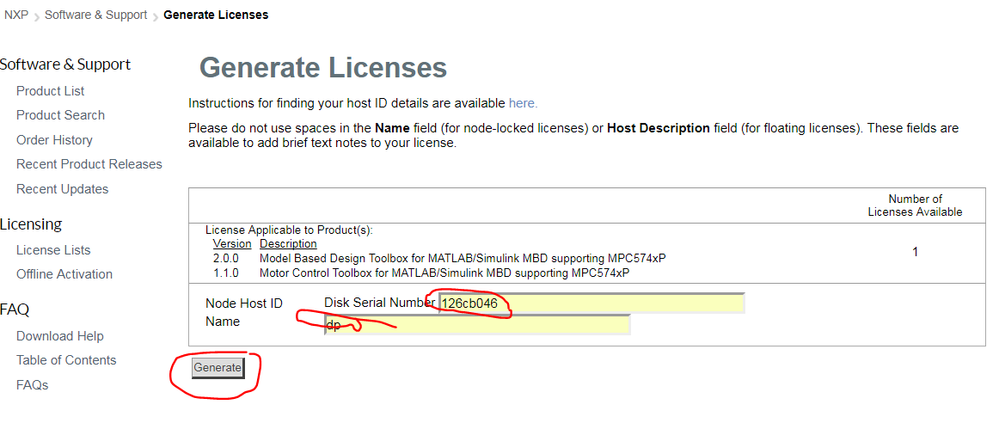Viewport: 999px width, 423px height.
Task: Select the Generate Licenses breadcrumb text
Action: point(216,15)
